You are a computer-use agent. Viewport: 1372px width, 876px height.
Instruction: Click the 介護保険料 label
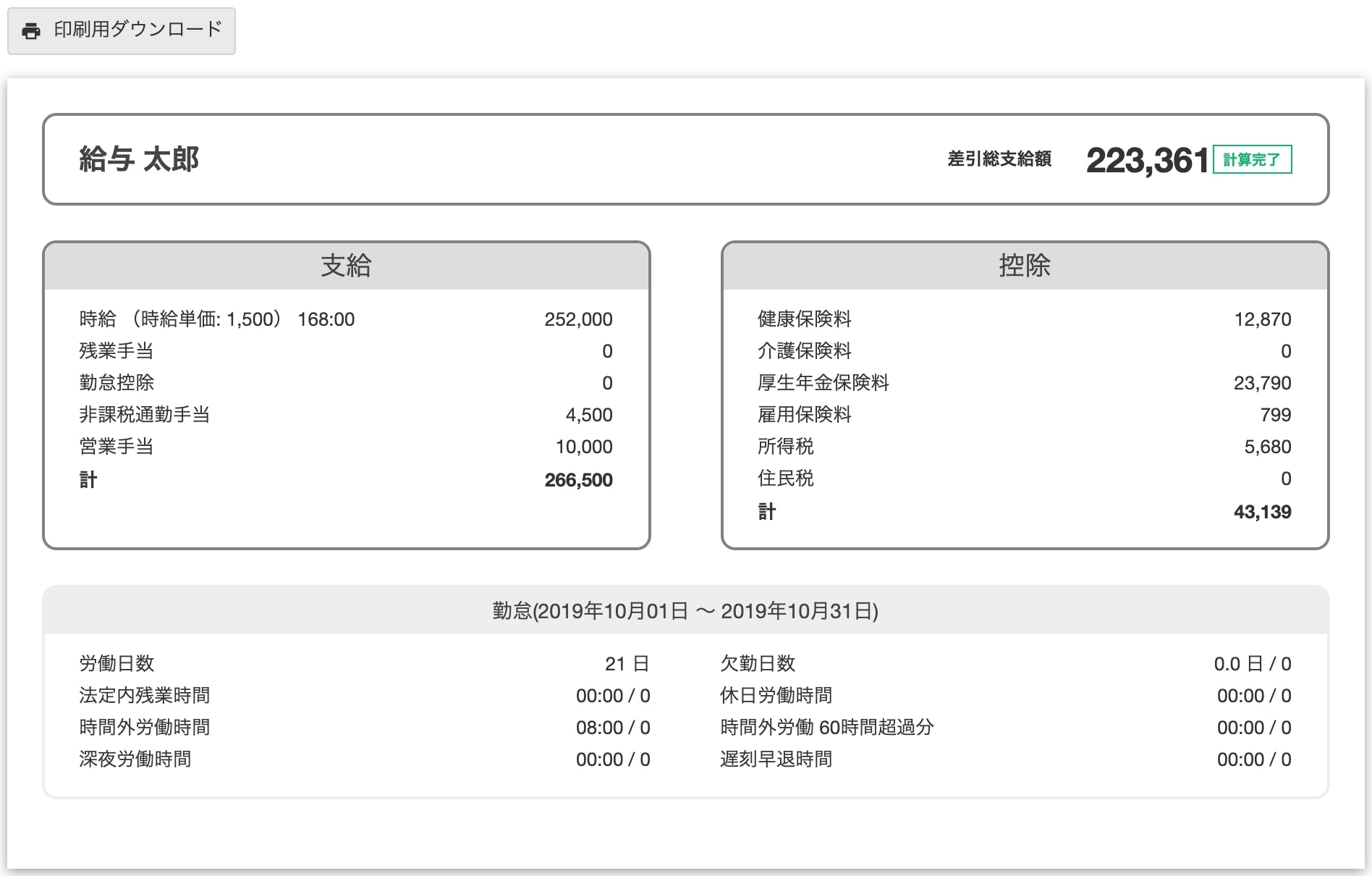[805, 351]
